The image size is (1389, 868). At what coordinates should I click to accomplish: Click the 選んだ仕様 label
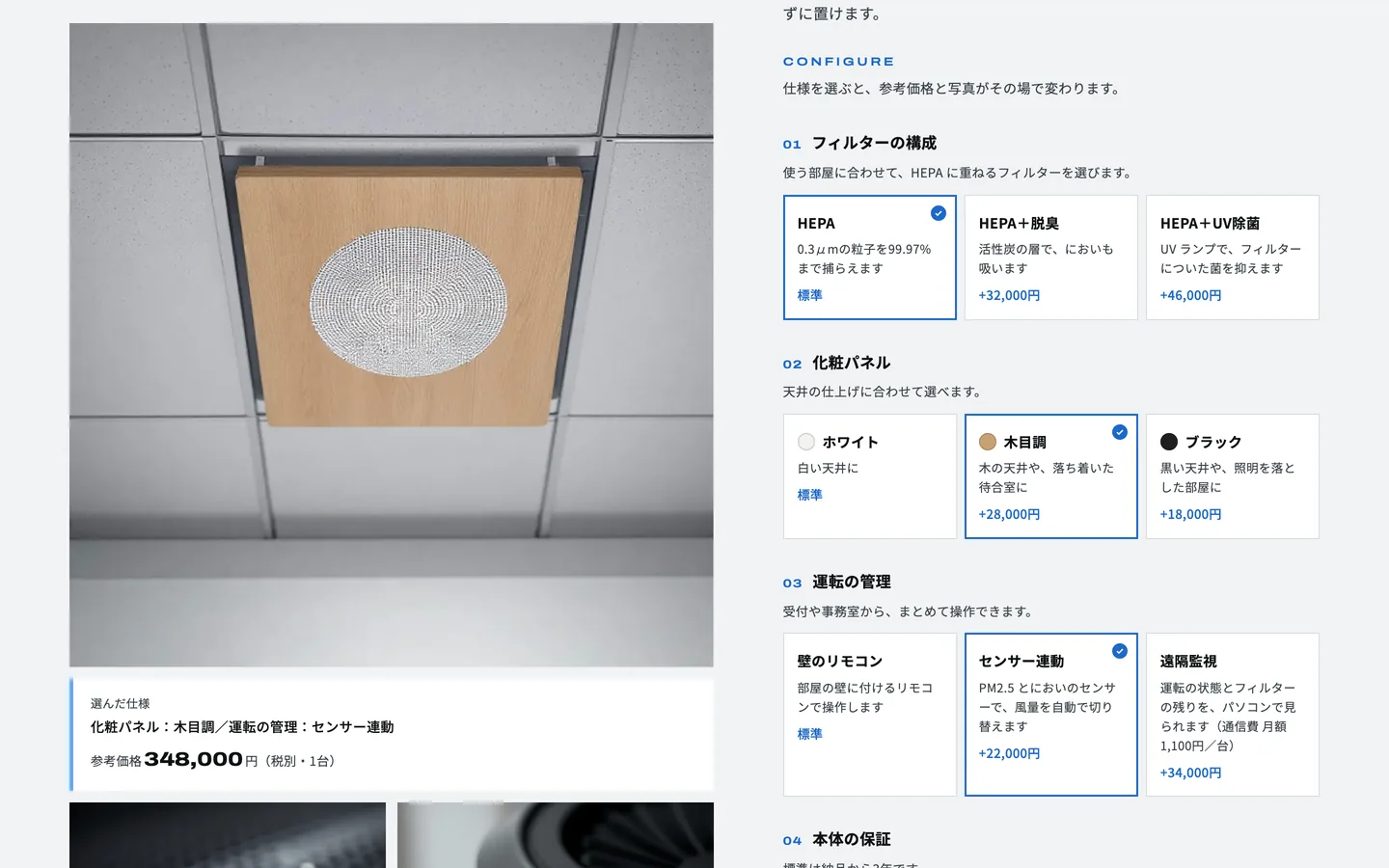click(x=120, y=703)
